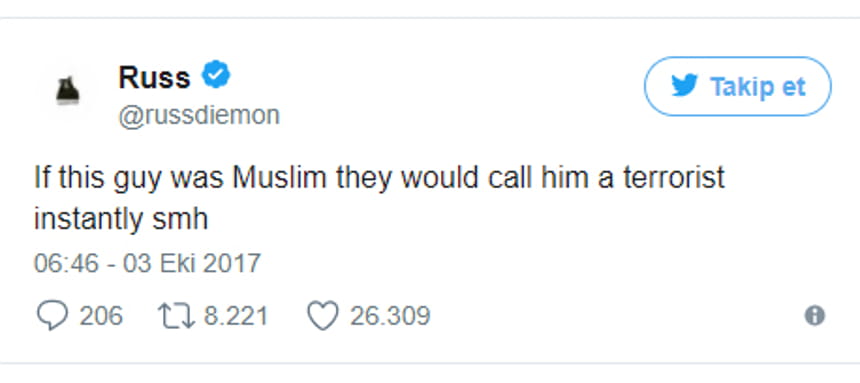Click the blue verified badge next to Russ
The height and width of the screenshot is (383, 860).
(217, 75)
